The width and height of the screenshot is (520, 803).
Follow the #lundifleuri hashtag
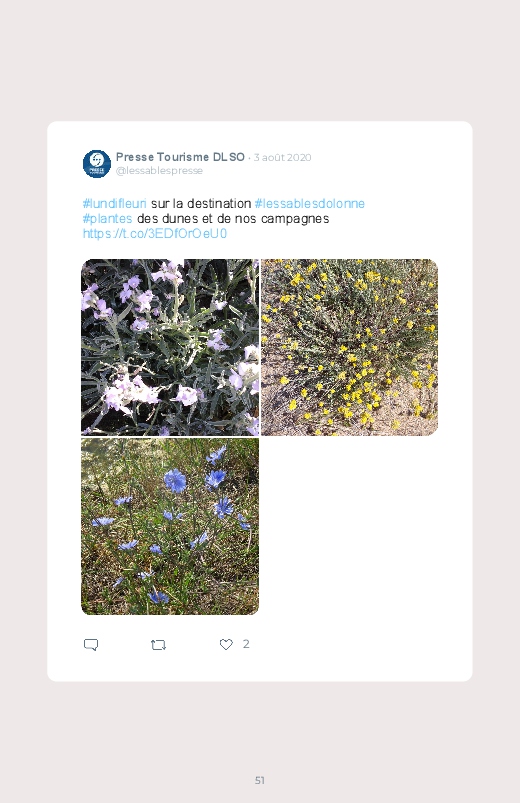115,203
